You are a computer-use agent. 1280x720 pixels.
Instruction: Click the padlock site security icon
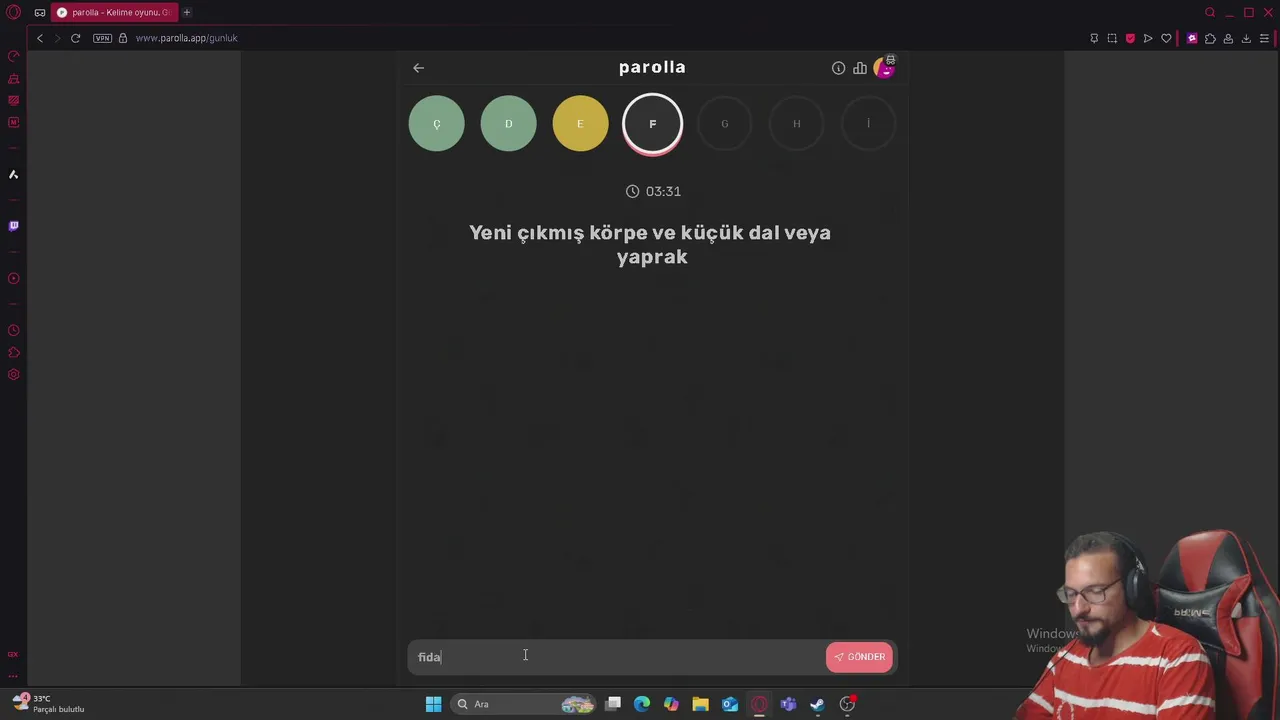tap(123, 38)
